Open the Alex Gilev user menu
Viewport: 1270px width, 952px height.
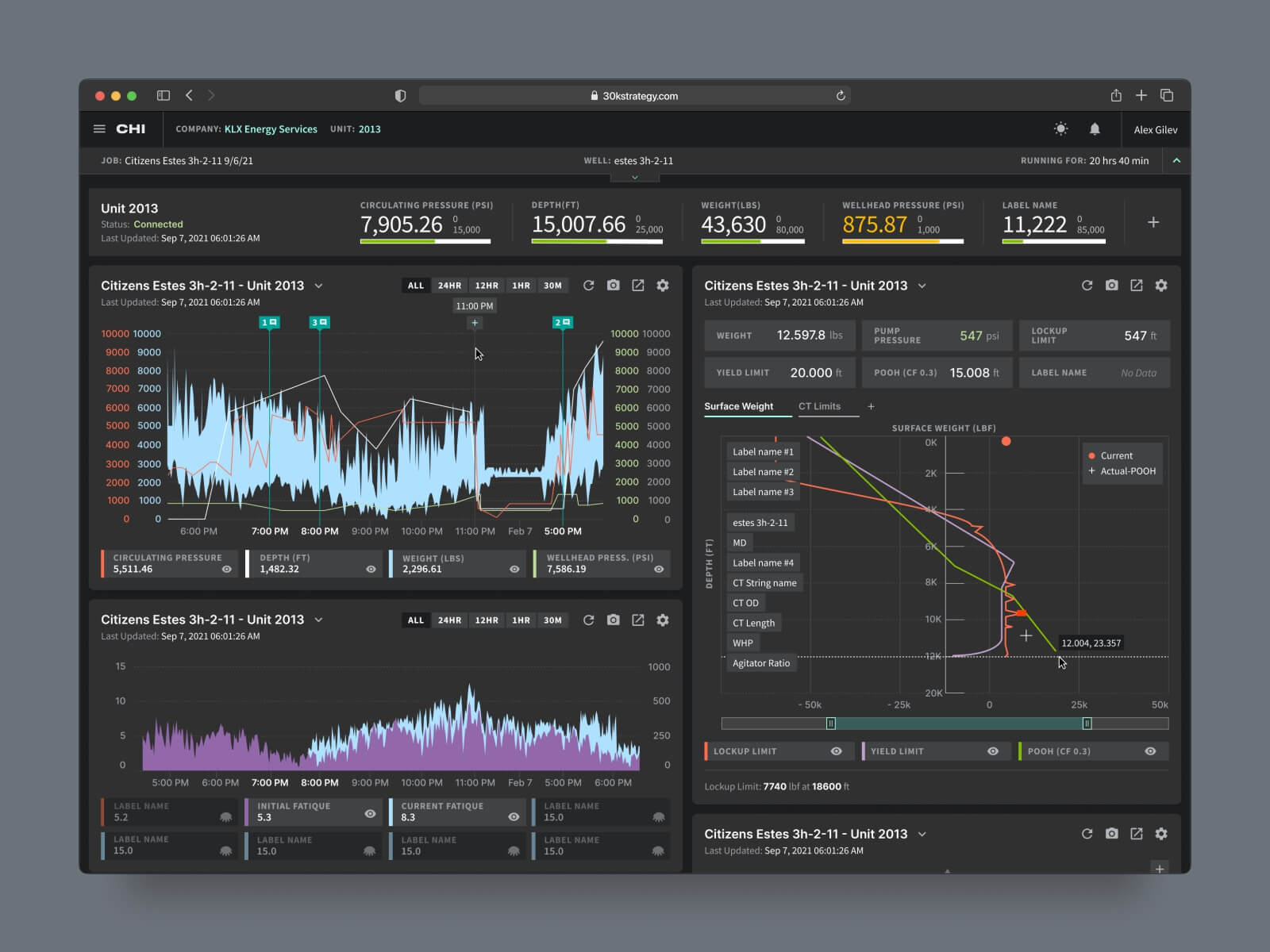coord(1155,129)
